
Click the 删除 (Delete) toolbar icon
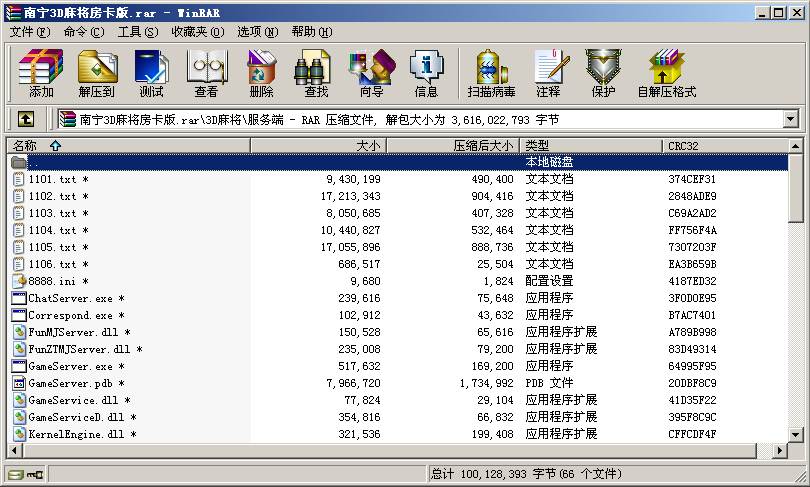pos(261,73)
